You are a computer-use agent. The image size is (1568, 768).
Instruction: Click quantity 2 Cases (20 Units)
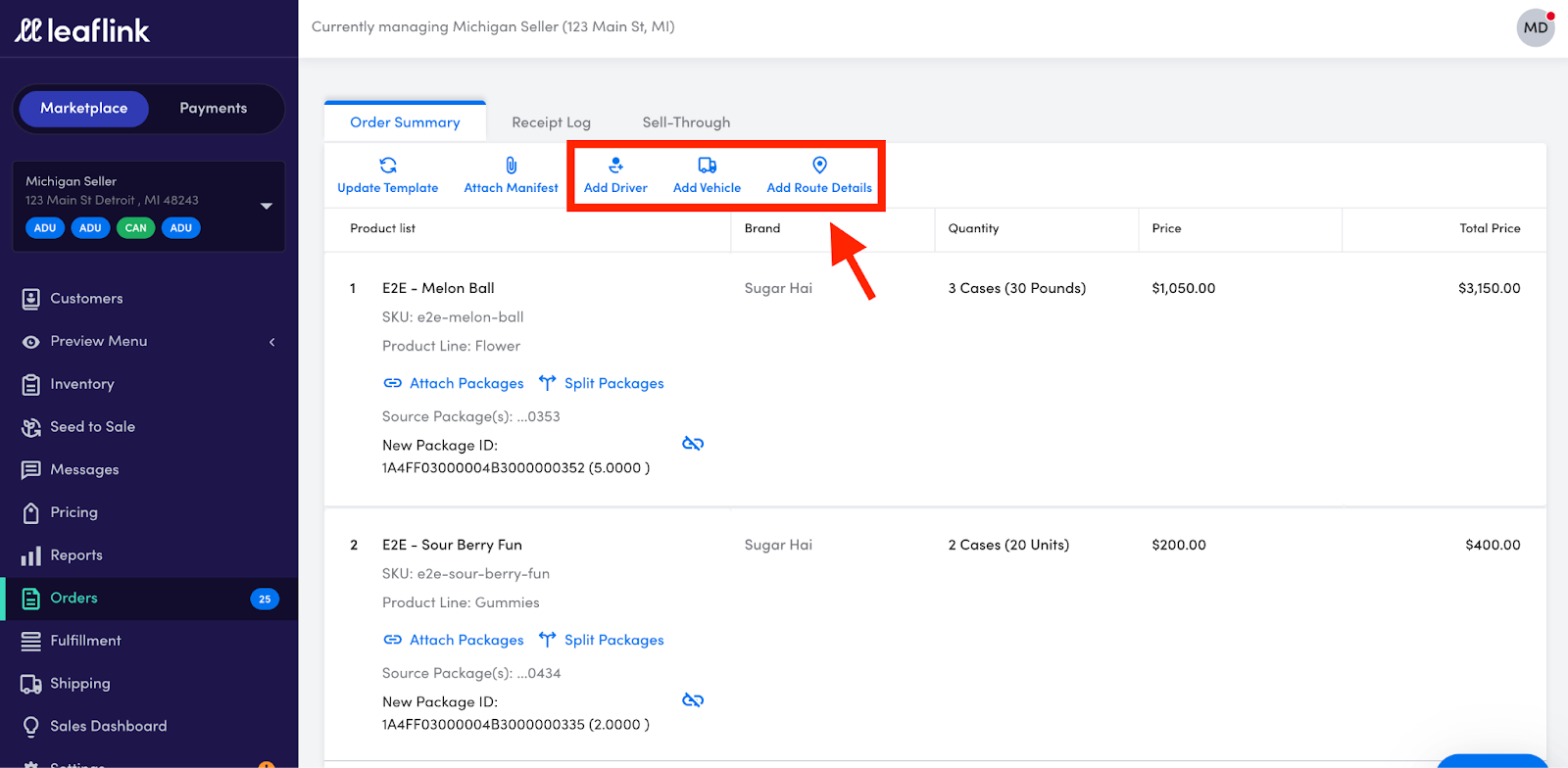point(1008,545)
